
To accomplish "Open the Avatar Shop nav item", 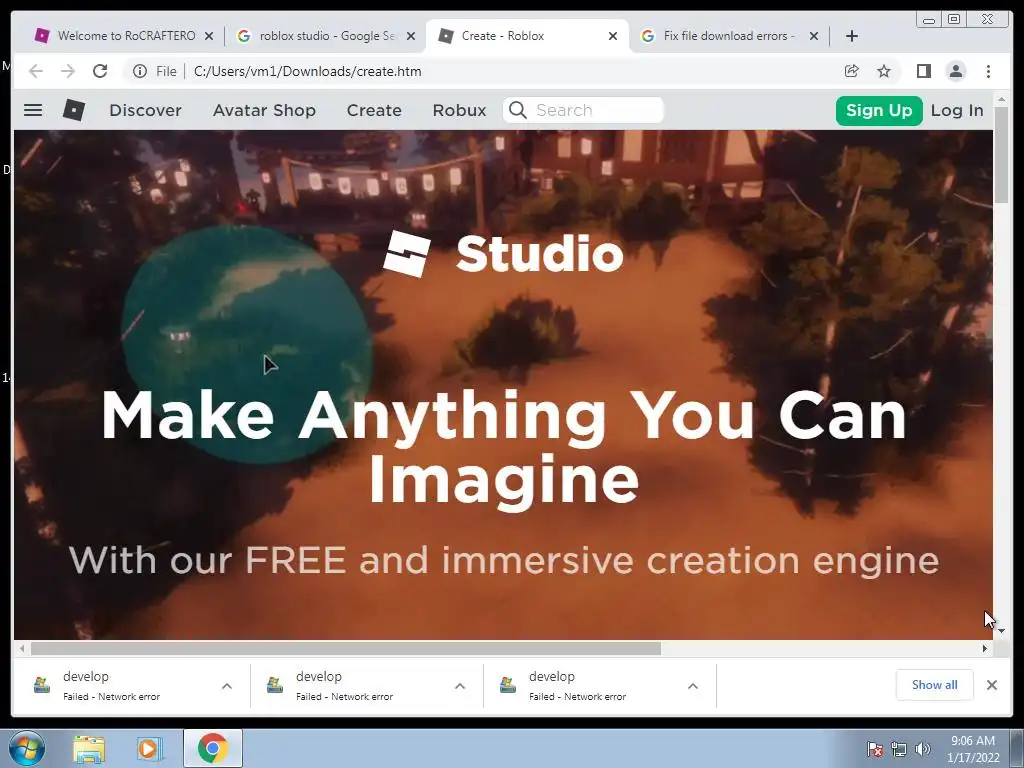I will [264, 110].
